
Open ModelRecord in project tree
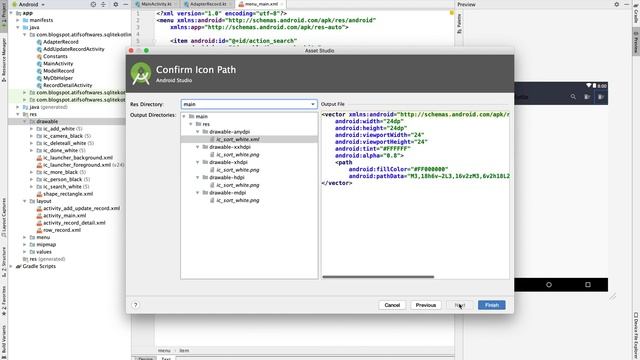[x=58, y=71]
